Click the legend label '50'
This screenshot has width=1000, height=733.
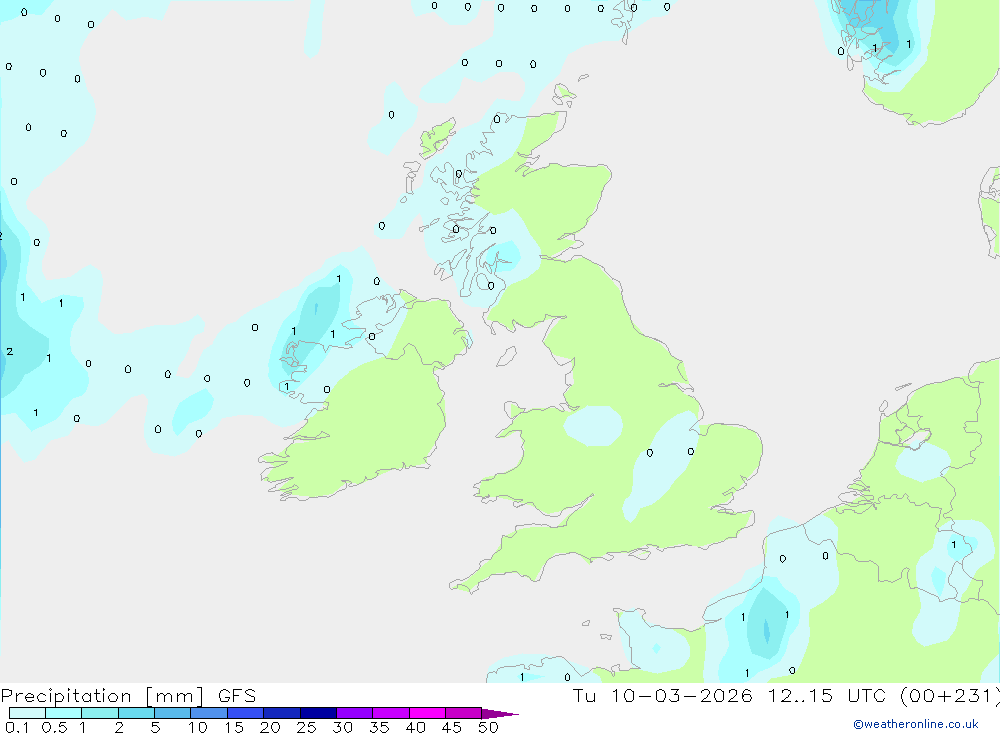point(488,727)
